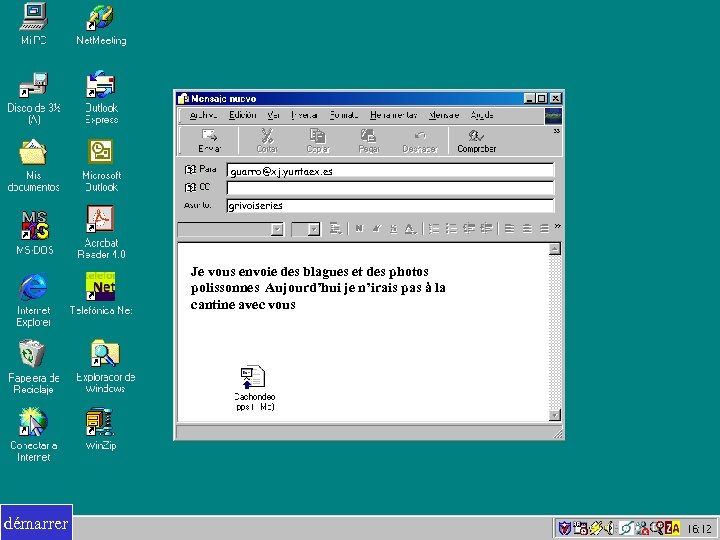The width and height of the screenshot is (720, 540).
Task: Click the Cachondeo.pps attachment icon
Action: pyautogui.click(x=253, y=377)
